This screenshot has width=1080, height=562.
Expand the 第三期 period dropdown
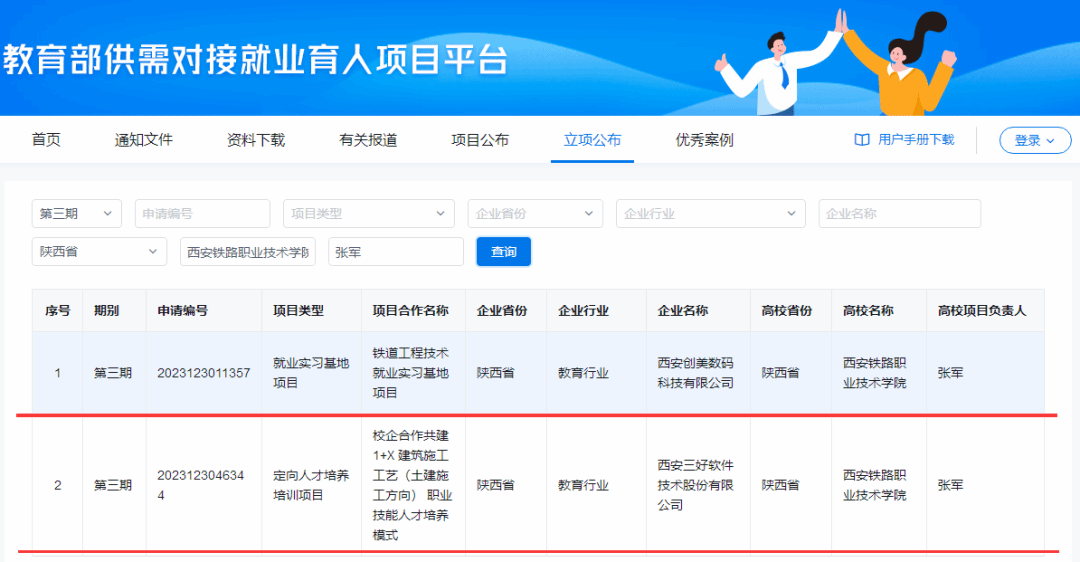pyautogui.click(x=77, y=214)
